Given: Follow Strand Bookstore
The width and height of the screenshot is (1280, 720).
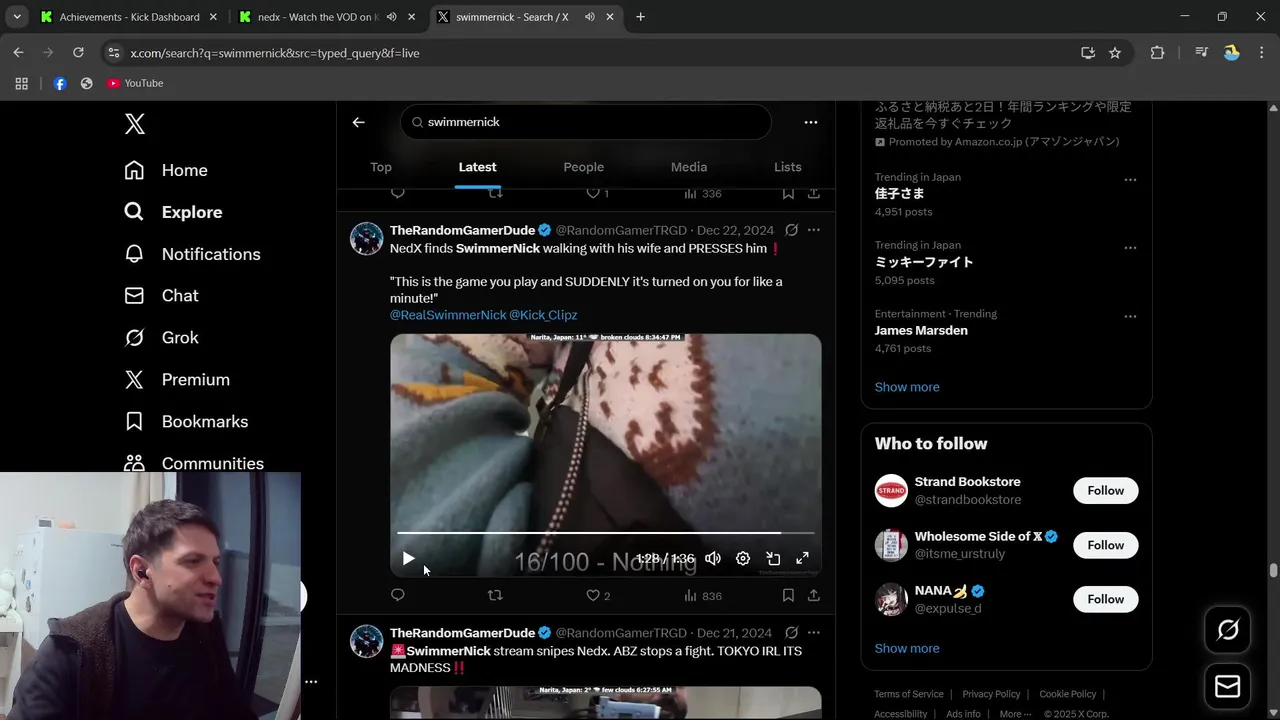Looking at the screenshot, I should coord(1106,491).
